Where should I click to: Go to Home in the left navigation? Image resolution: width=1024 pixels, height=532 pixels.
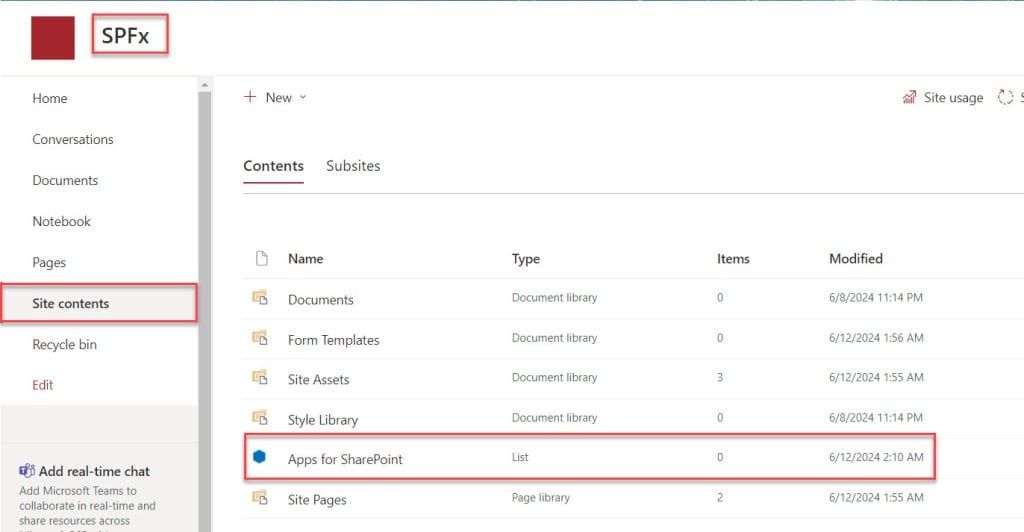tap(50, 98)
